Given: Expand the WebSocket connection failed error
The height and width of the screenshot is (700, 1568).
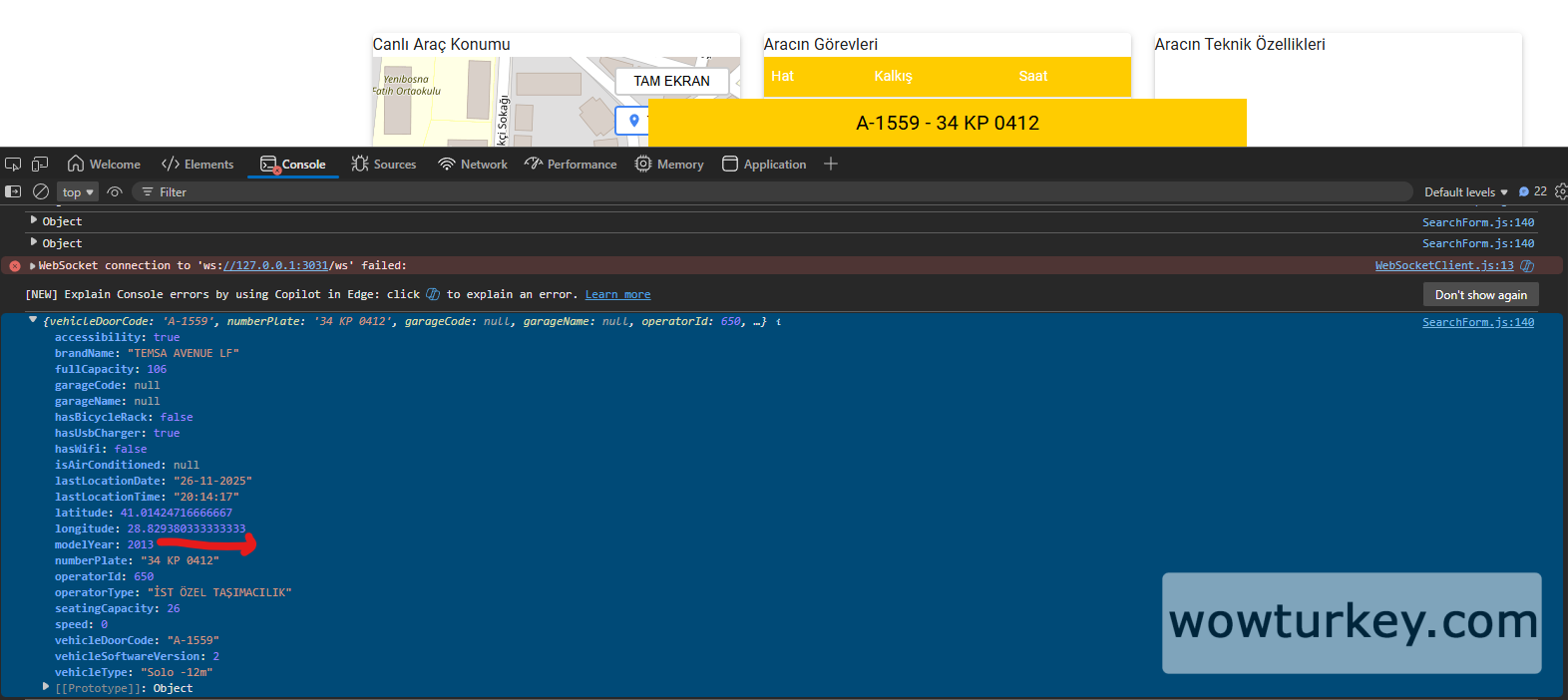Looking at the screenshot, I should pos(33,266).
